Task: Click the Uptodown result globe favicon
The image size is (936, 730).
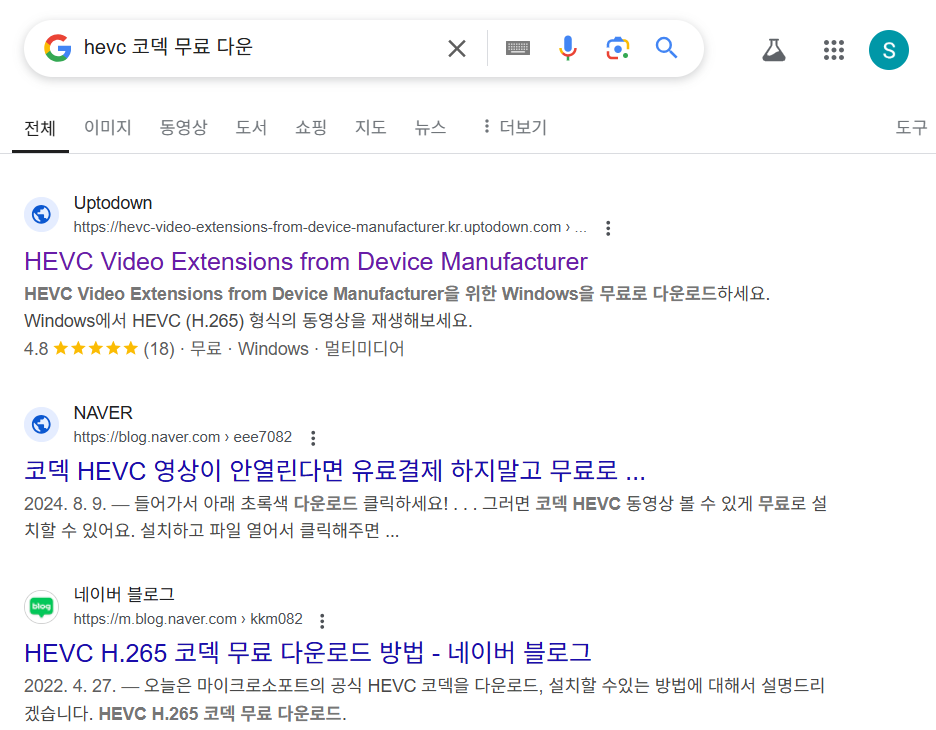Action: 41,214
